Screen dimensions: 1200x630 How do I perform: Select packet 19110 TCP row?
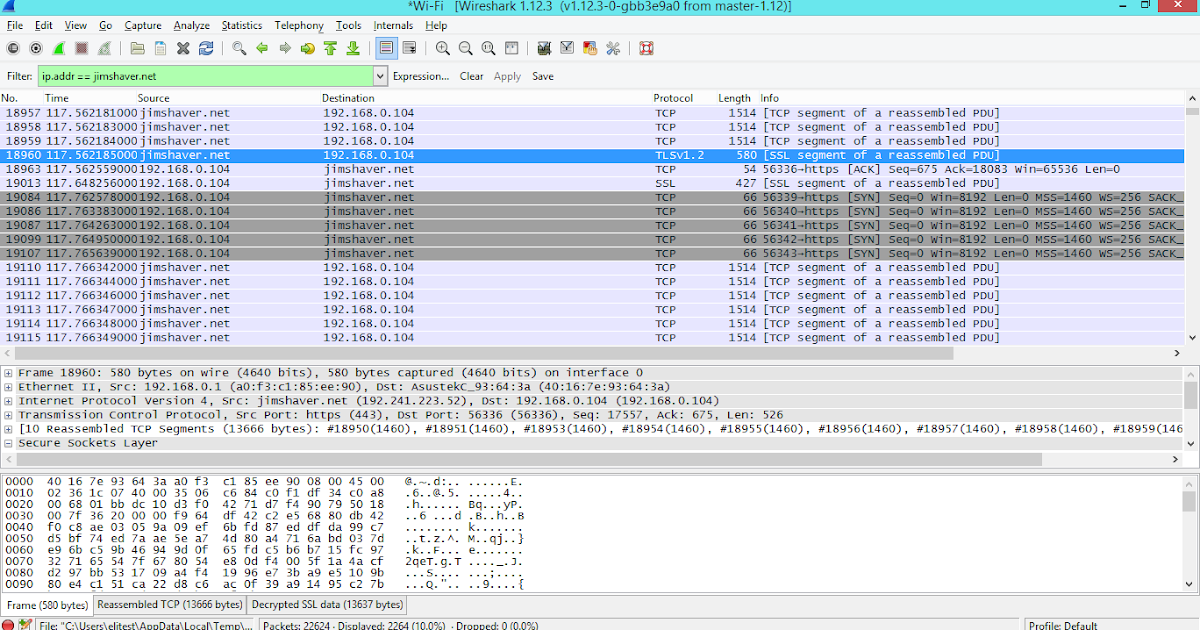(x=592, y=267)
